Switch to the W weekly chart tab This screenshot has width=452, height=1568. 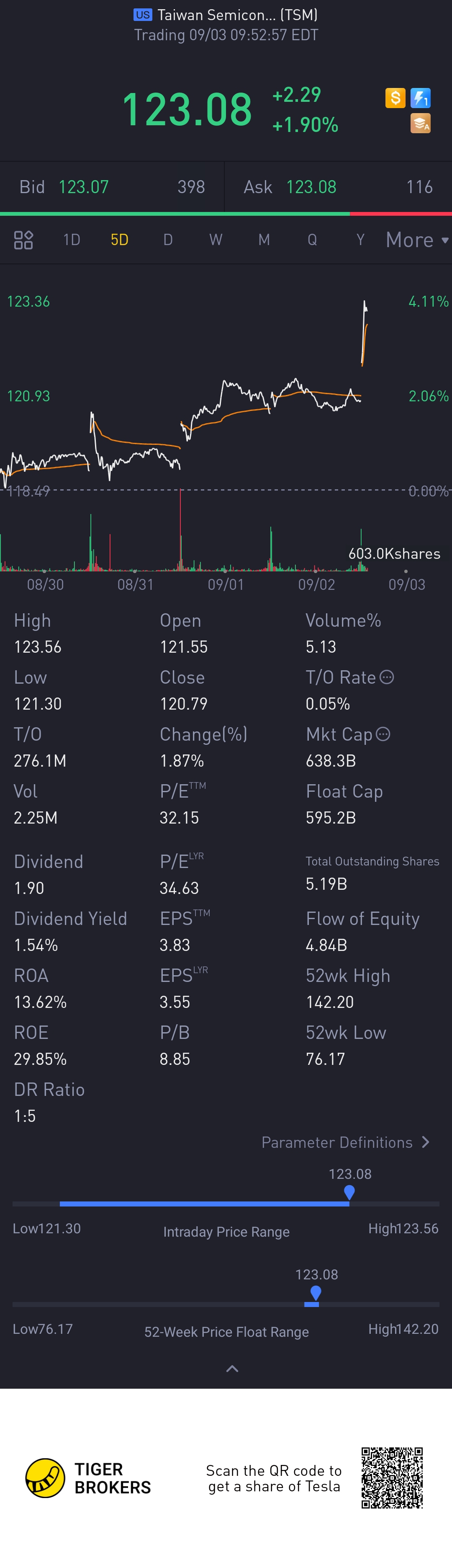pos(216,240)
